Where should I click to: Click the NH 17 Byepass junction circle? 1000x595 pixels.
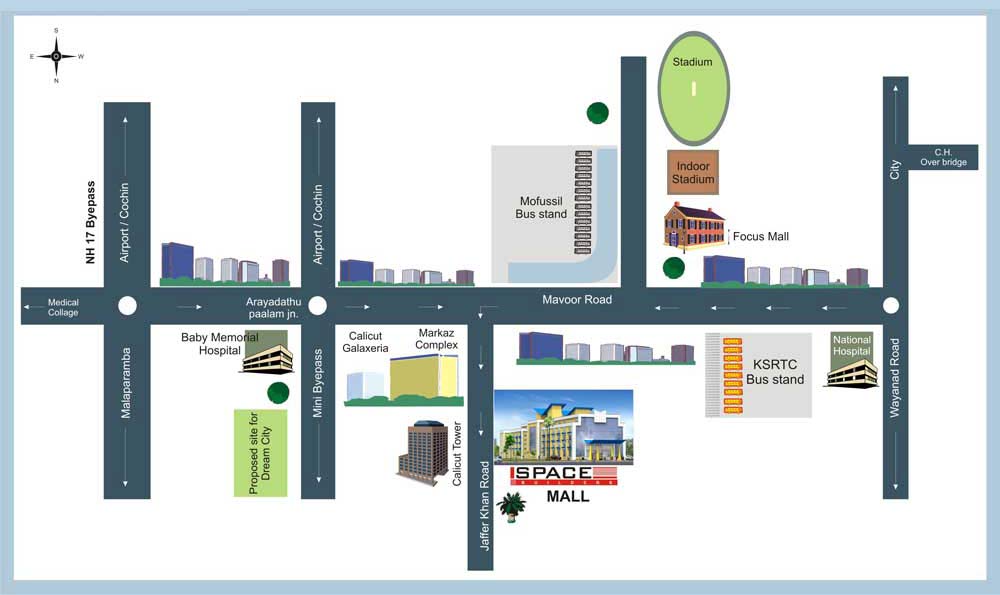(x=128, y=306)
